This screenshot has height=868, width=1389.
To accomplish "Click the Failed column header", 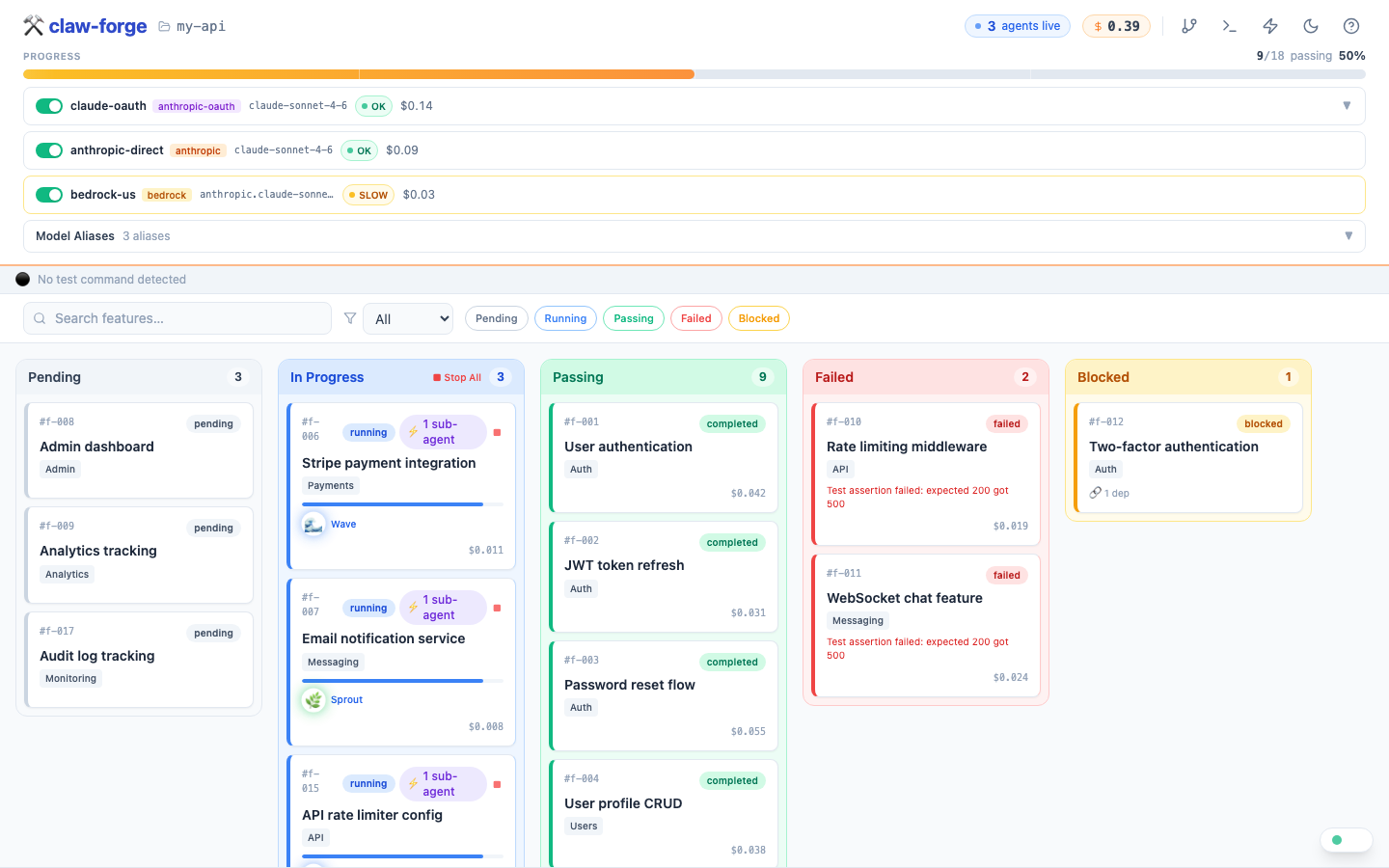I will [x=926, y=377].
